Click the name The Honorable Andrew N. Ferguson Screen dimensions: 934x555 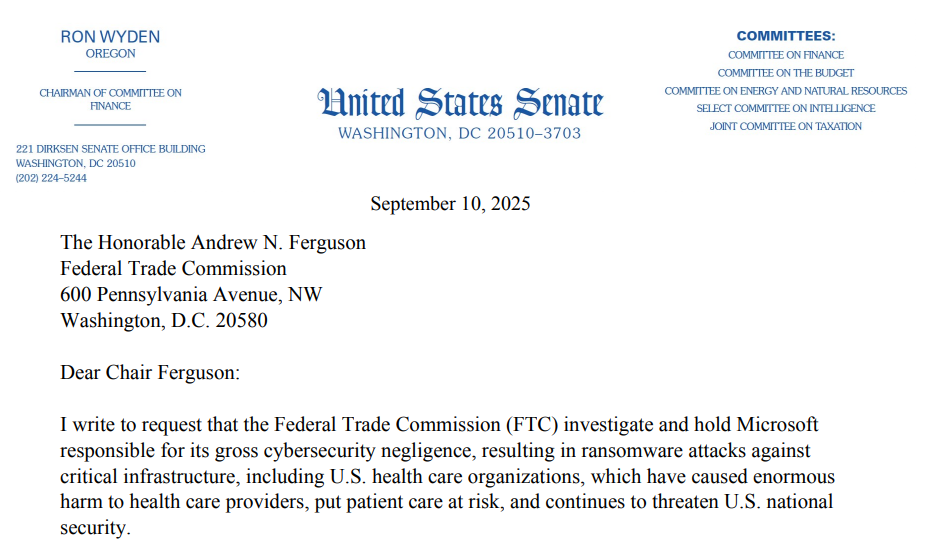(213, 243)
